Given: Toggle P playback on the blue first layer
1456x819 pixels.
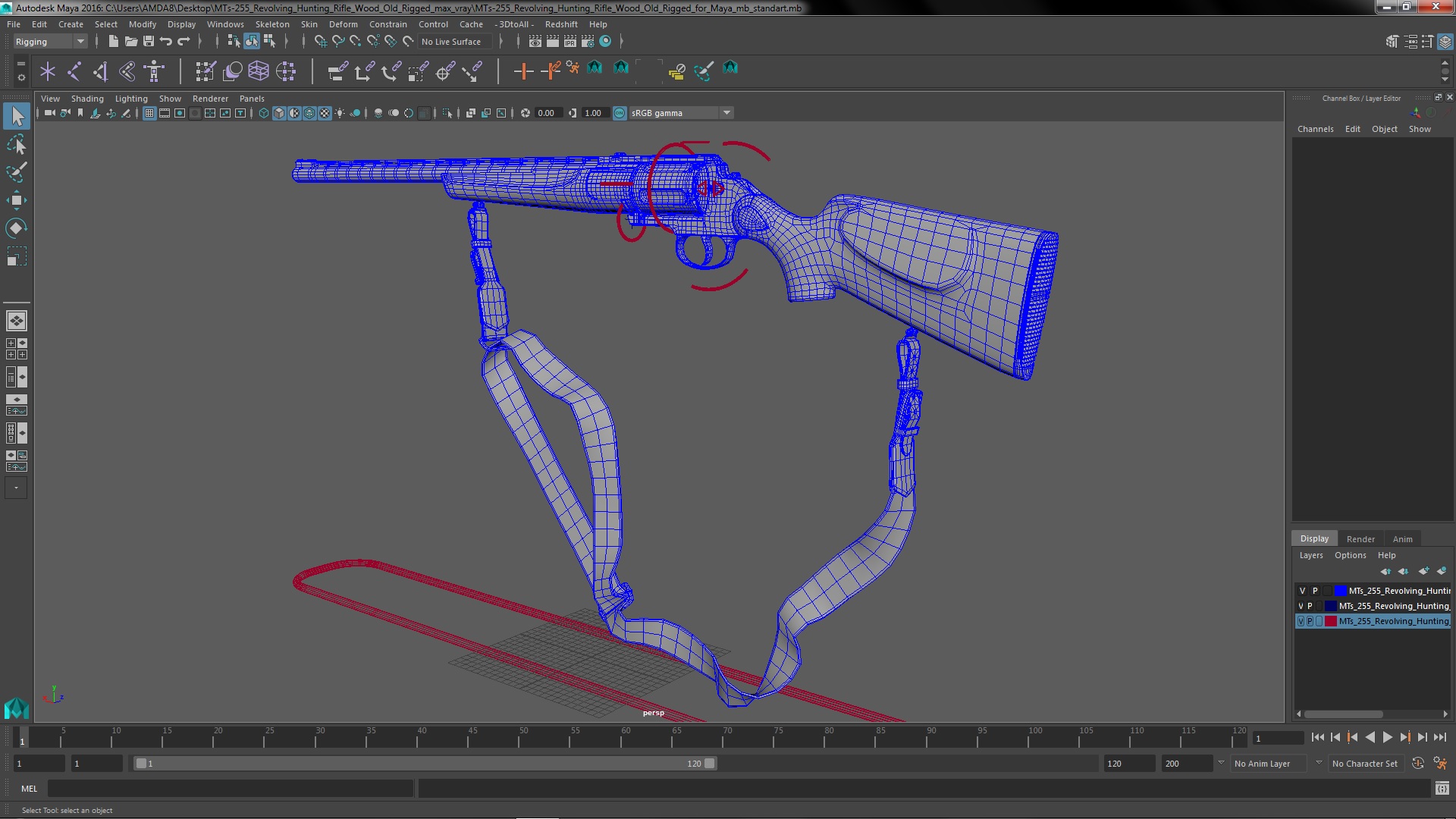Looking at the screenshot, I should 1315,591.
